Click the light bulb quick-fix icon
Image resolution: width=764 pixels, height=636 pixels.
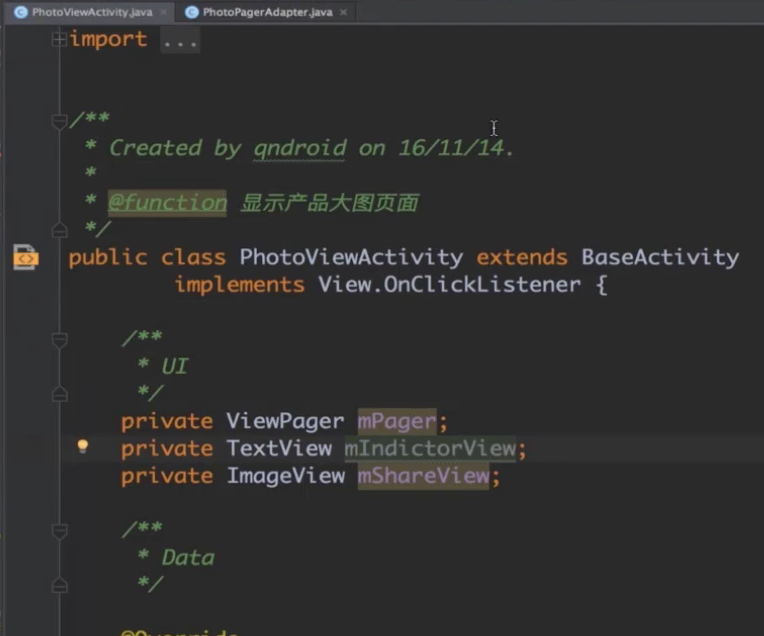[x=83, y=447]
